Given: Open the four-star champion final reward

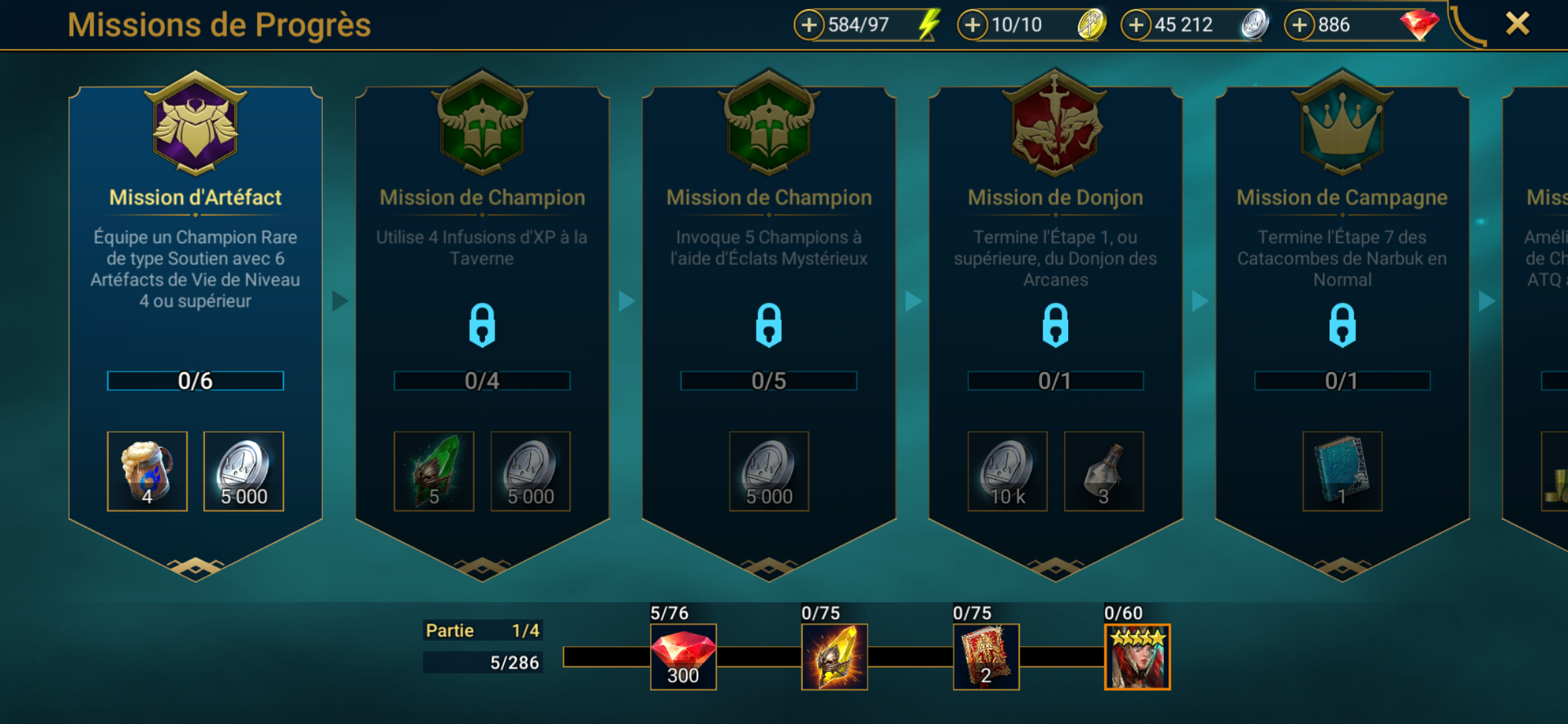Looking at the screenshot, I should pyautogui.click(x=1137, y=657).
